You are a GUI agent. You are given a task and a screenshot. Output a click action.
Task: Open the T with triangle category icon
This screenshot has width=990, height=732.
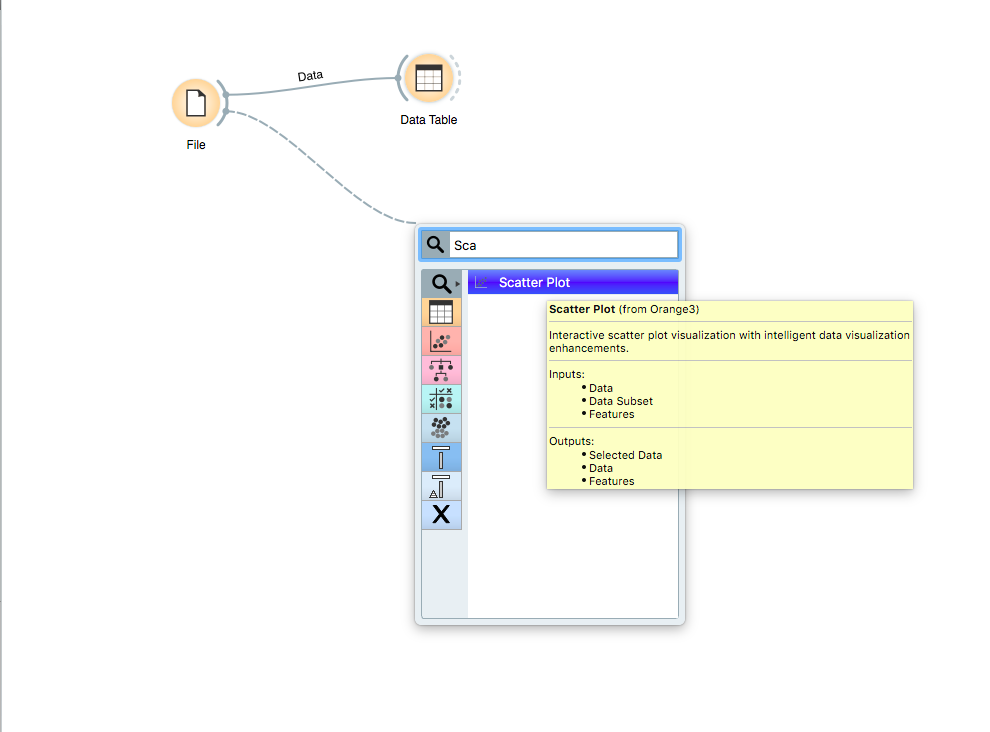click(x=441, y=486)
